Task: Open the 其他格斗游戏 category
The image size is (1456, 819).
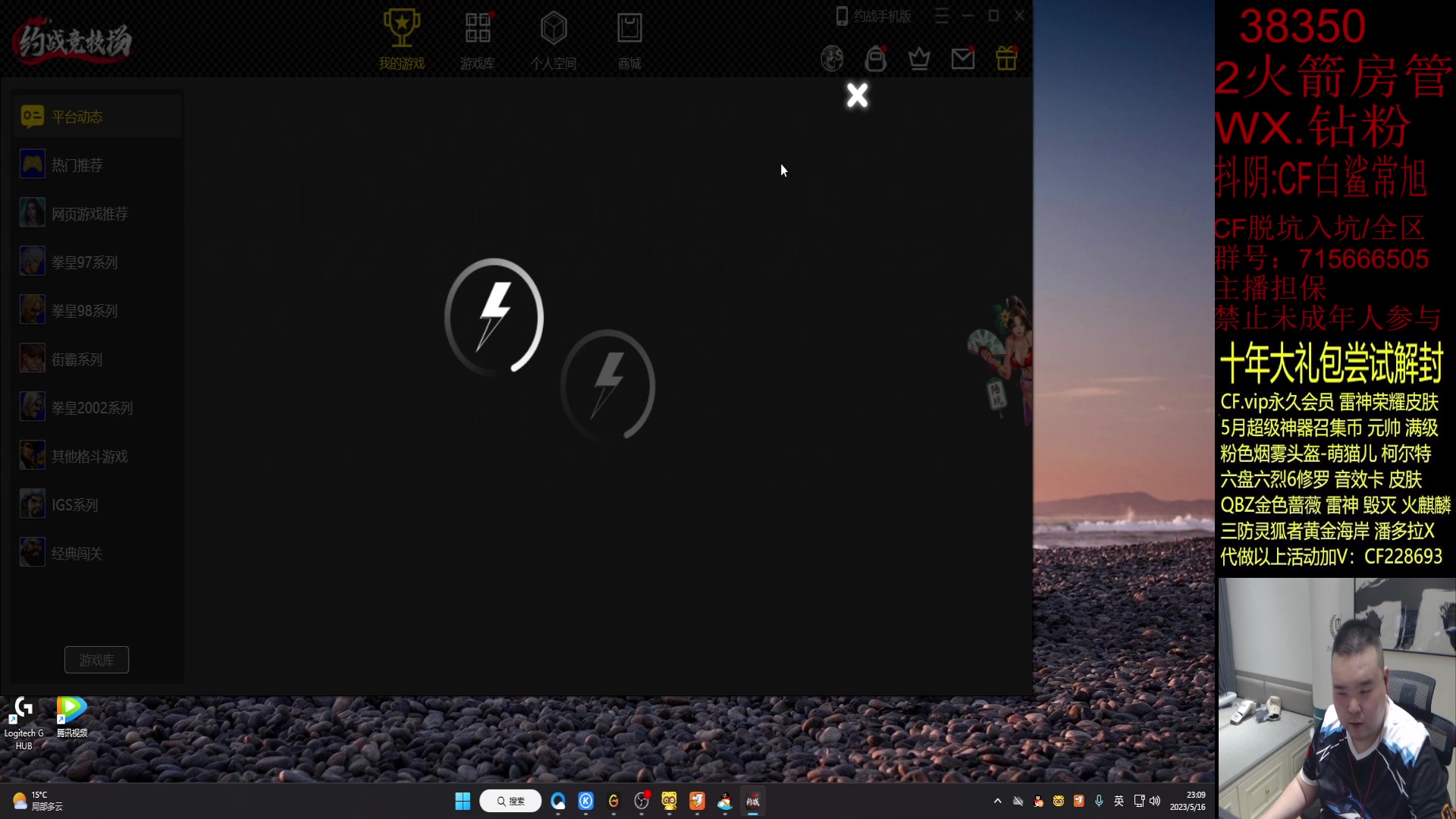Action: [97, 457]
